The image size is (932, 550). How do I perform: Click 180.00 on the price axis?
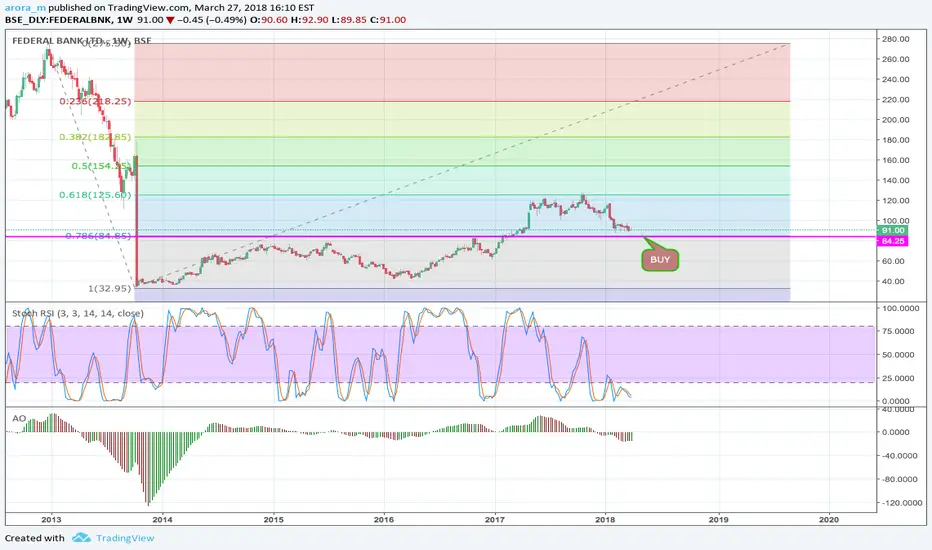[896, 140]
